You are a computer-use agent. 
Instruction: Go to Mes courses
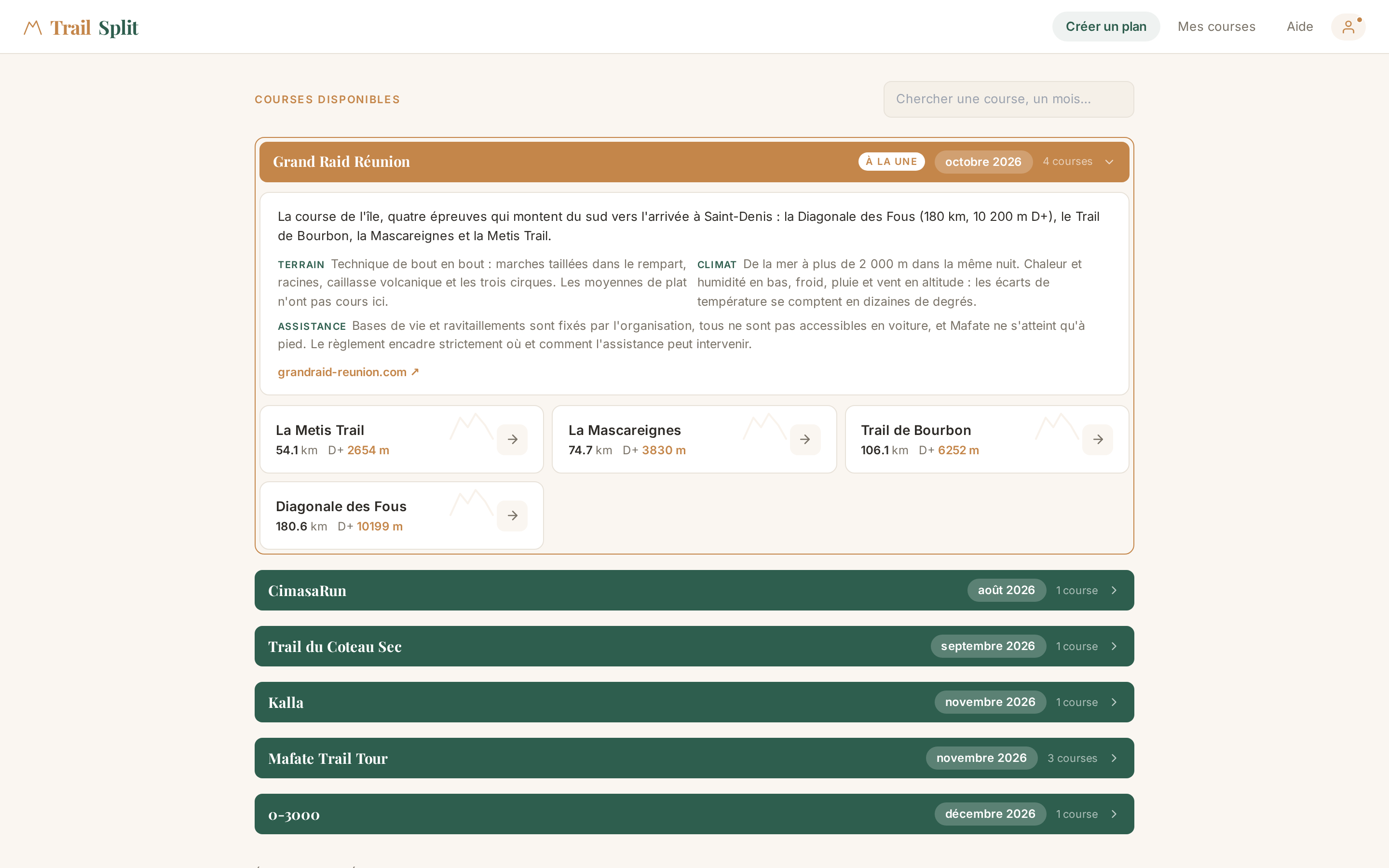pyautogui.click(x=1216, y=27)
